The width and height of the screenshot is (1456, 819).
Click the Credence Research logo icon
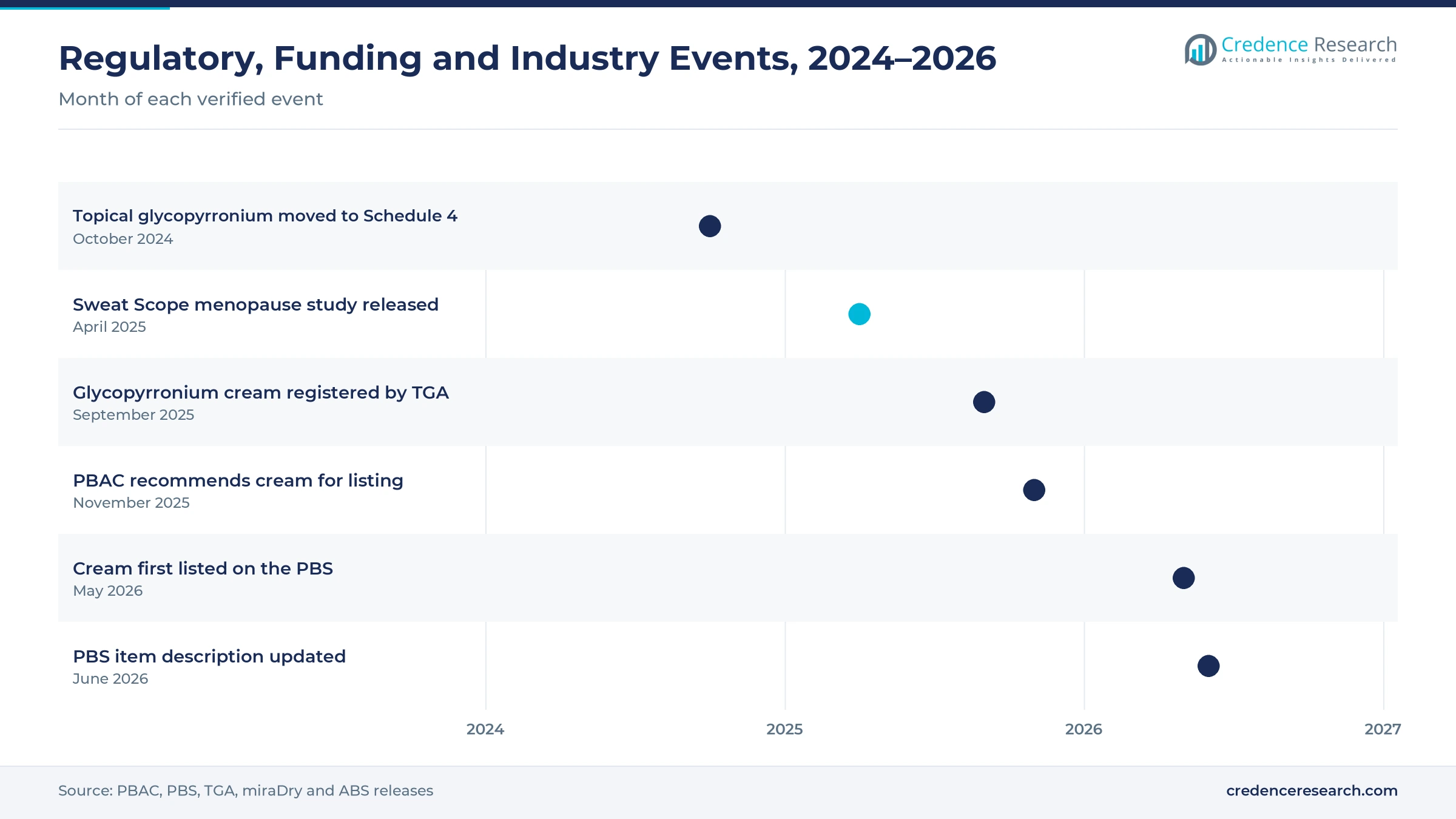(x=1200, y=50)
